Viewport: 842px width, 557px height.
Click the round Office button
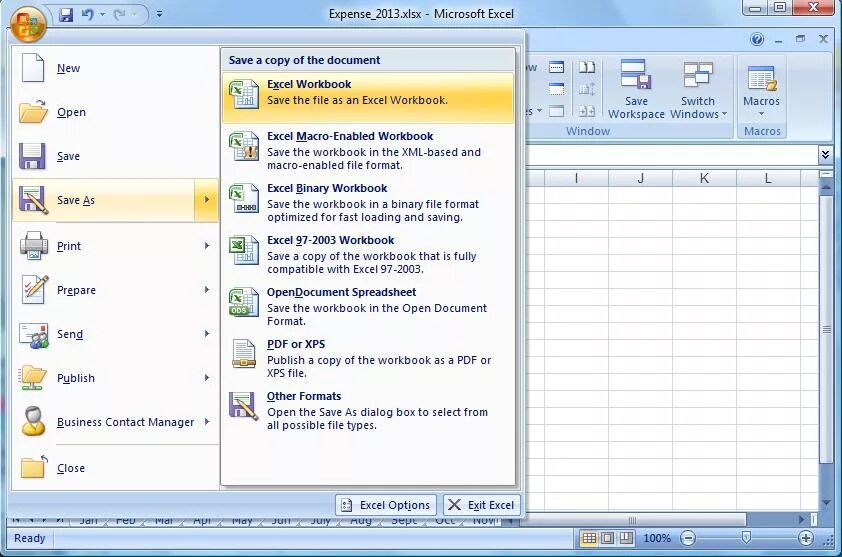[27, 24]
